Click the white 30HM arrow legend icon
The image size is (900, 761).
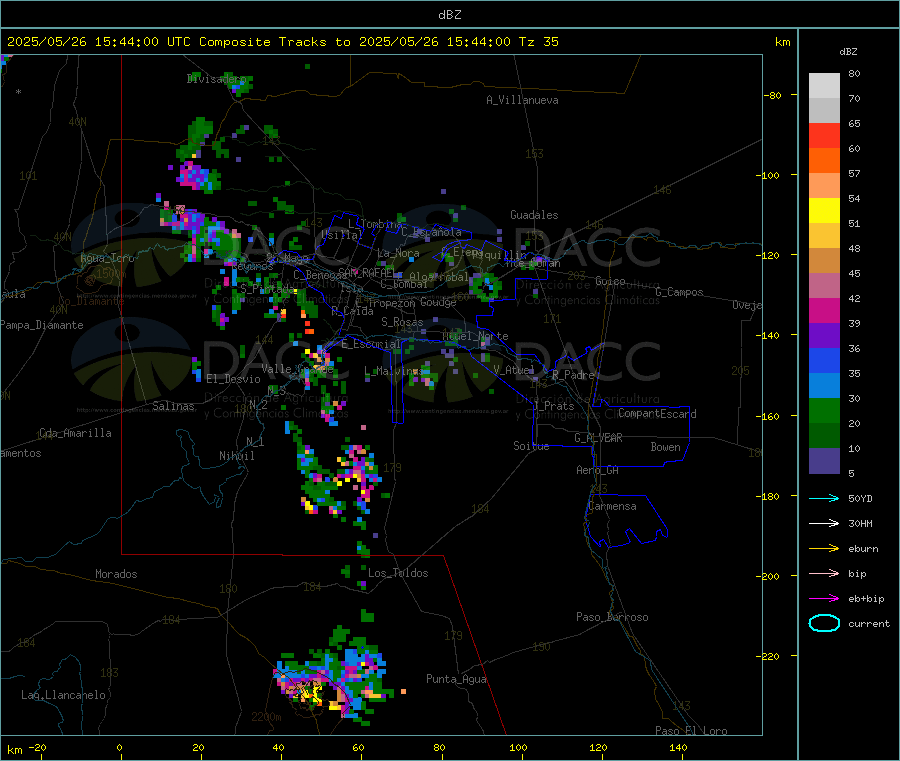tap(824, 523)
